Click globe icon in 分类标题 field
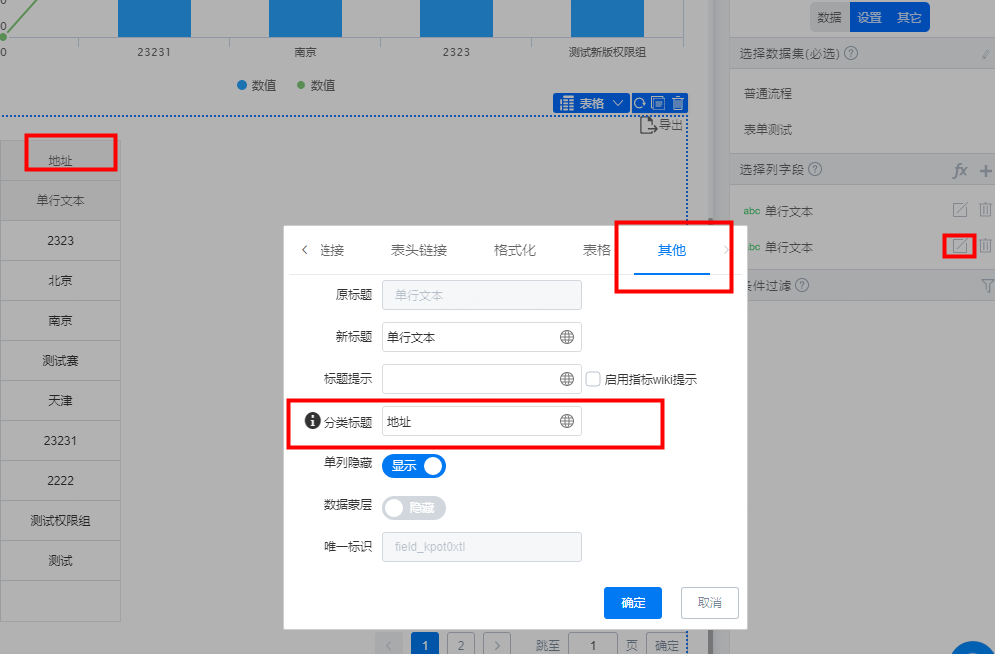995x654 pixels. 567,421
